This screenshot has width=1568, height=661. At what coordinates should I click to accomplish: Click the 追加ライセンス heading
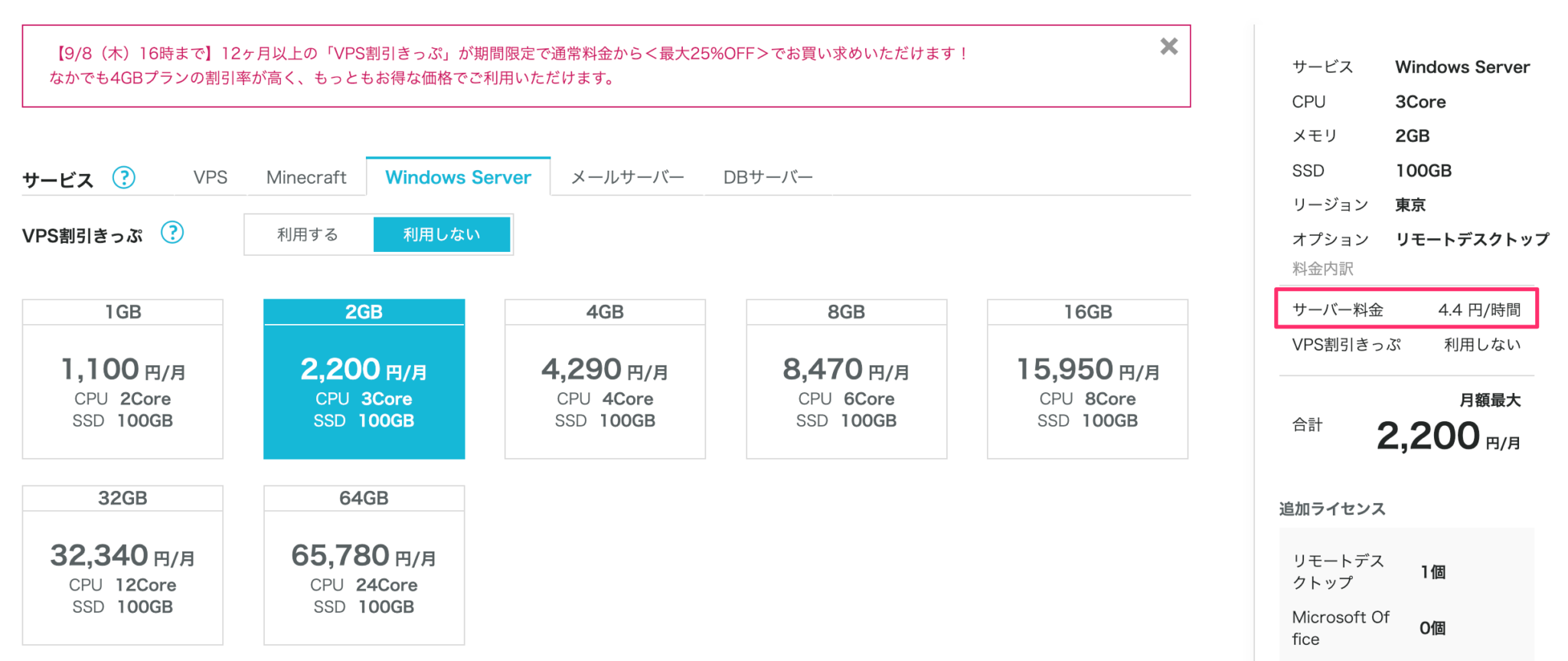tap(1332, 509)
